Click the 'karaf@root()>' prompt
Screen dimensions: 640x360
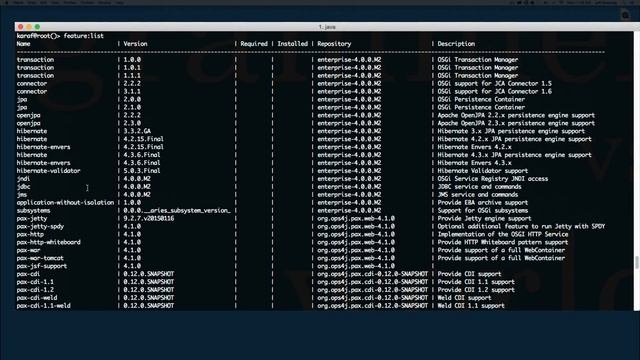38,36
